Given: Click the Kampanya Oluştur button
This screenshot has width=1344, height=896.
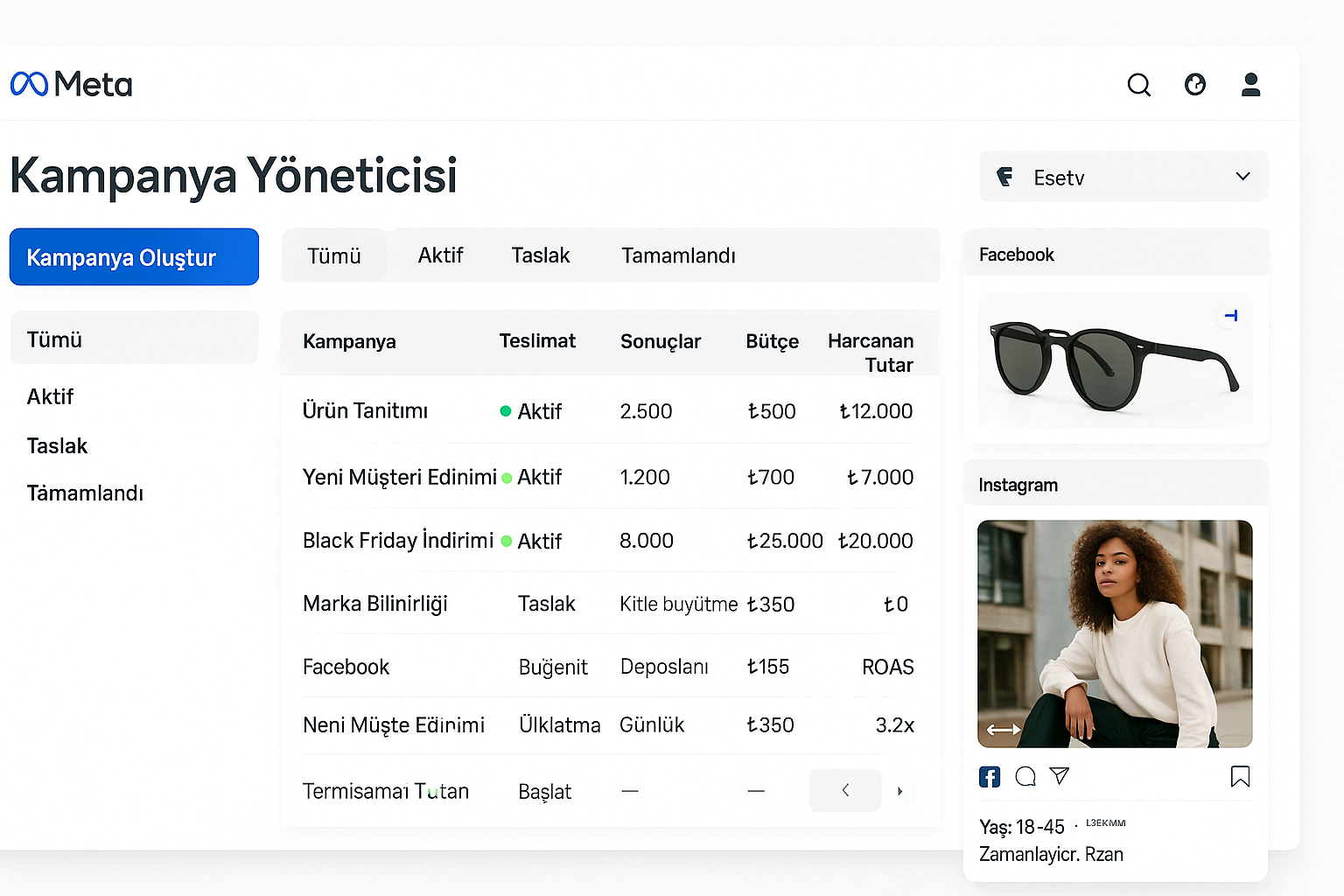Looking at the screenshot, I should pos(134,257).
